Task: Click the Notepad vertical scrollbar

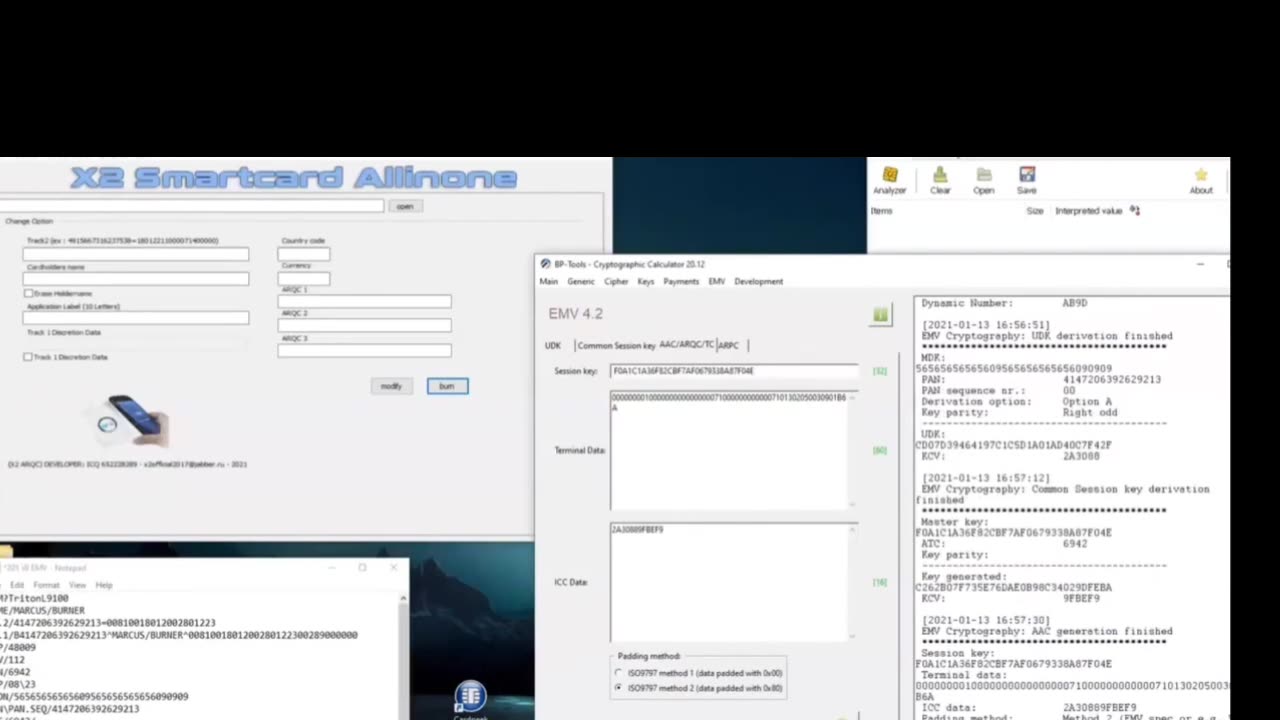Action: [x=403, y=655]
